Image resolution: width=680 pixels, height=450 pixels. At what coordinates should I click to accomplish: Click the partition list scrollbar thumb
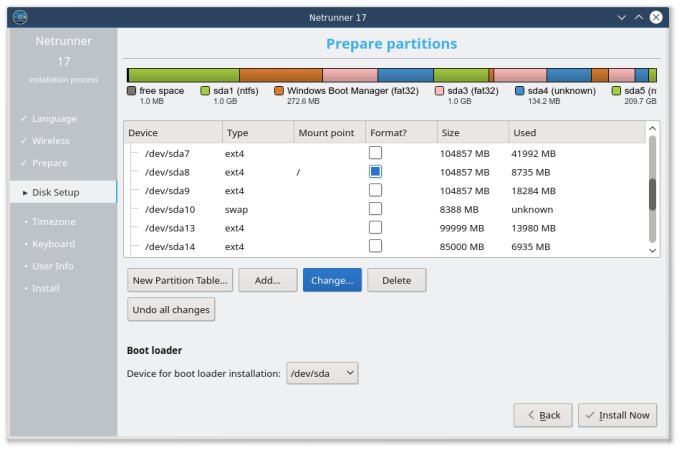click(652, 194)
